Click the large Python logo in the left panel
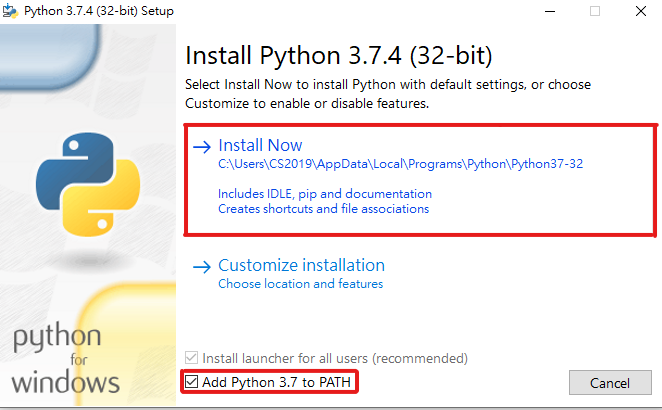 click(82, 182)
